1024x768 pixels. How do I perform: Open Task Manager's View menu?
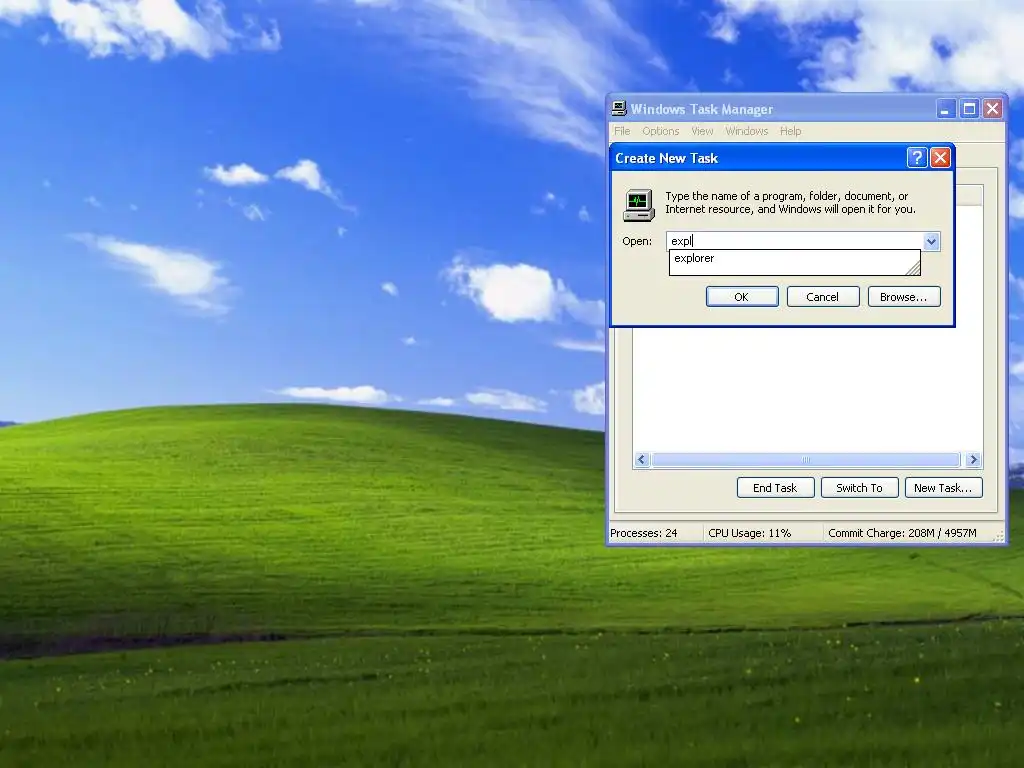(x=703, y=131)
